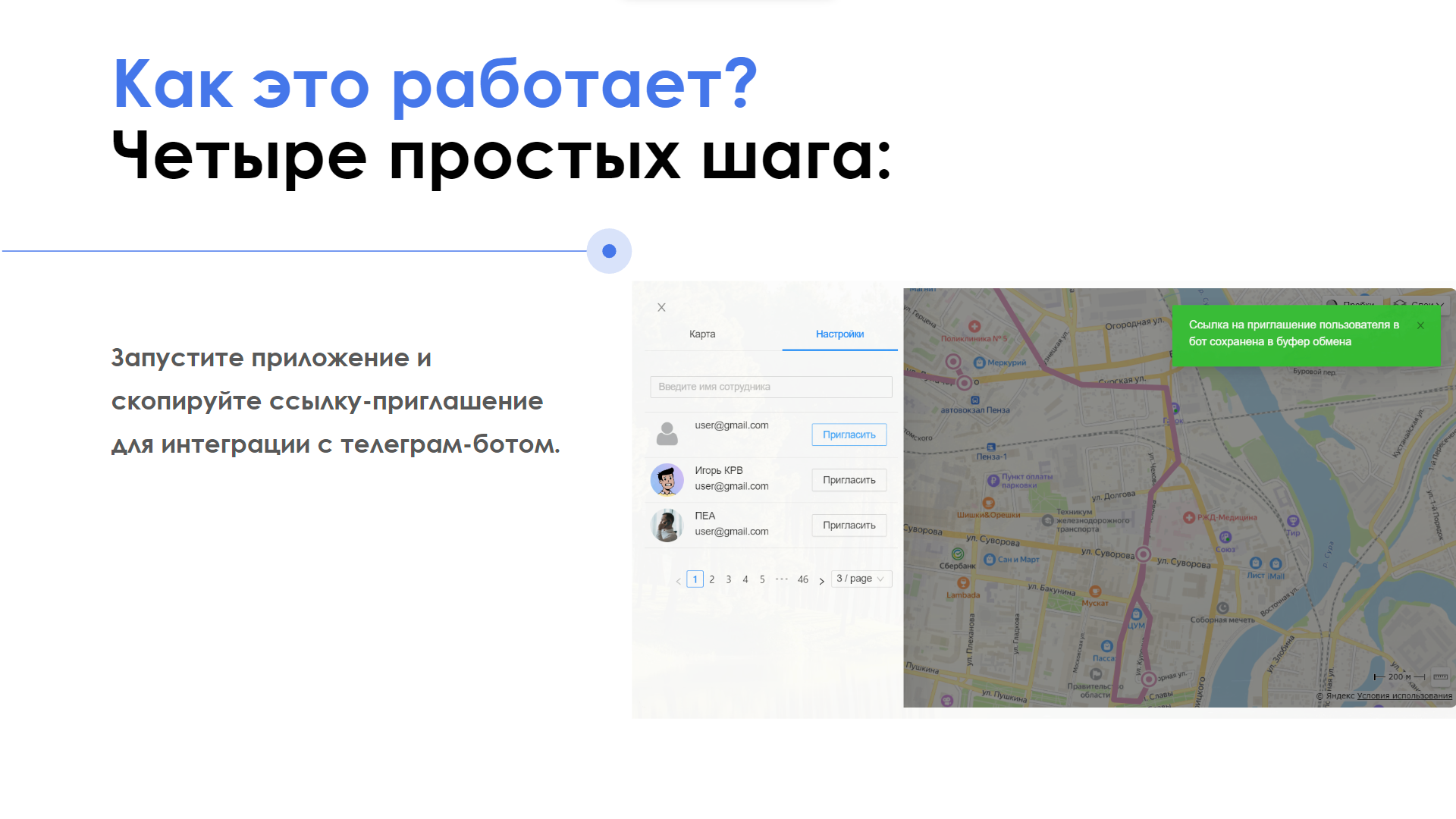The height and width of the screenshot is (819, 1456).
Task: Click the close dialog icon
Action: pos(660,307)
